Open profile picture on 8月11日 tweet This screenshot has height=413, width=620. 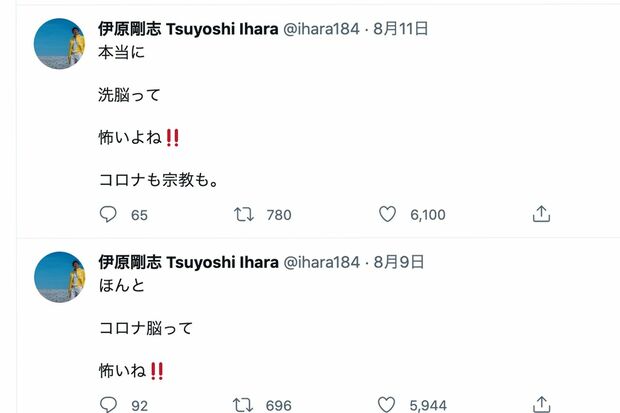(60, 45)
